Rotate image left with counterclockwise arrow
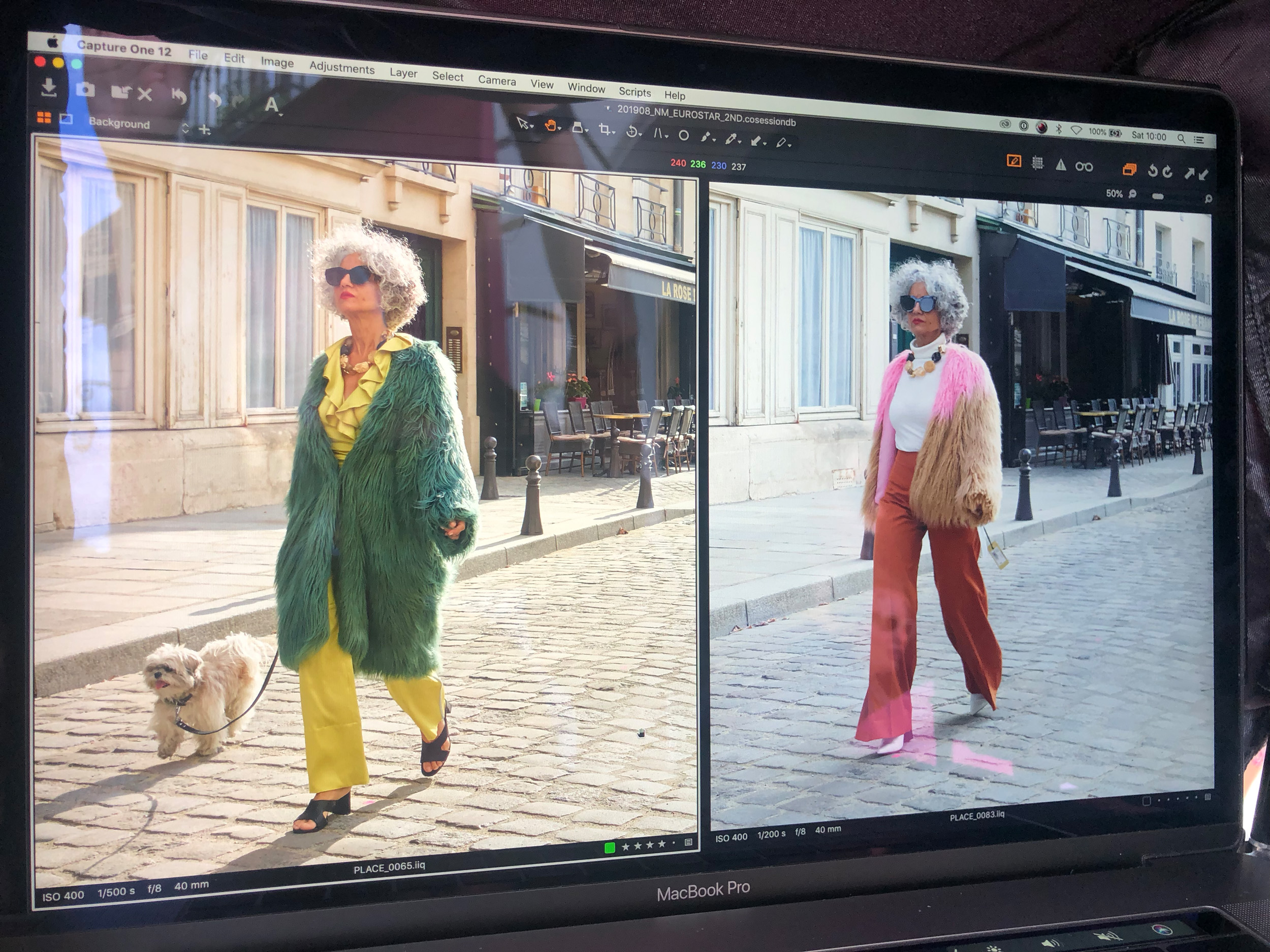Viewport: 1270px width, 952px height. point(1152,171)
